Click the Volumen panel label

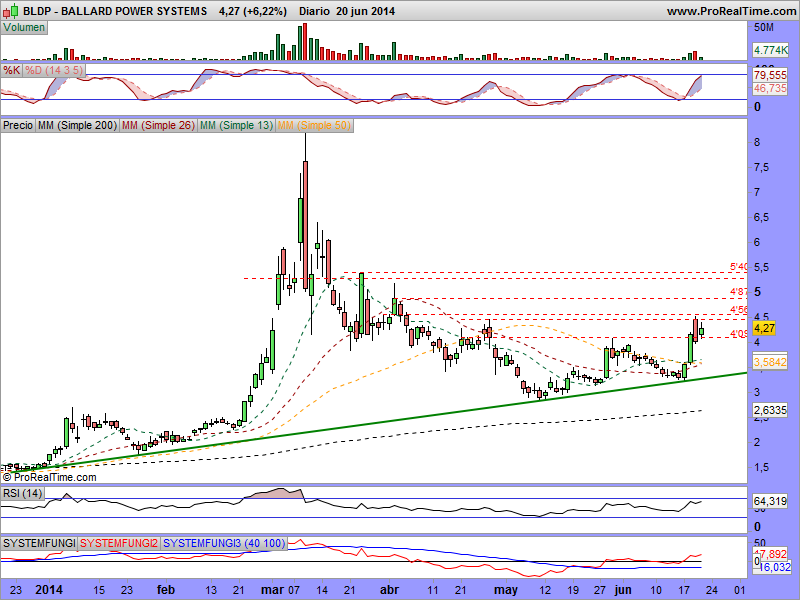[x=24, y=28]
